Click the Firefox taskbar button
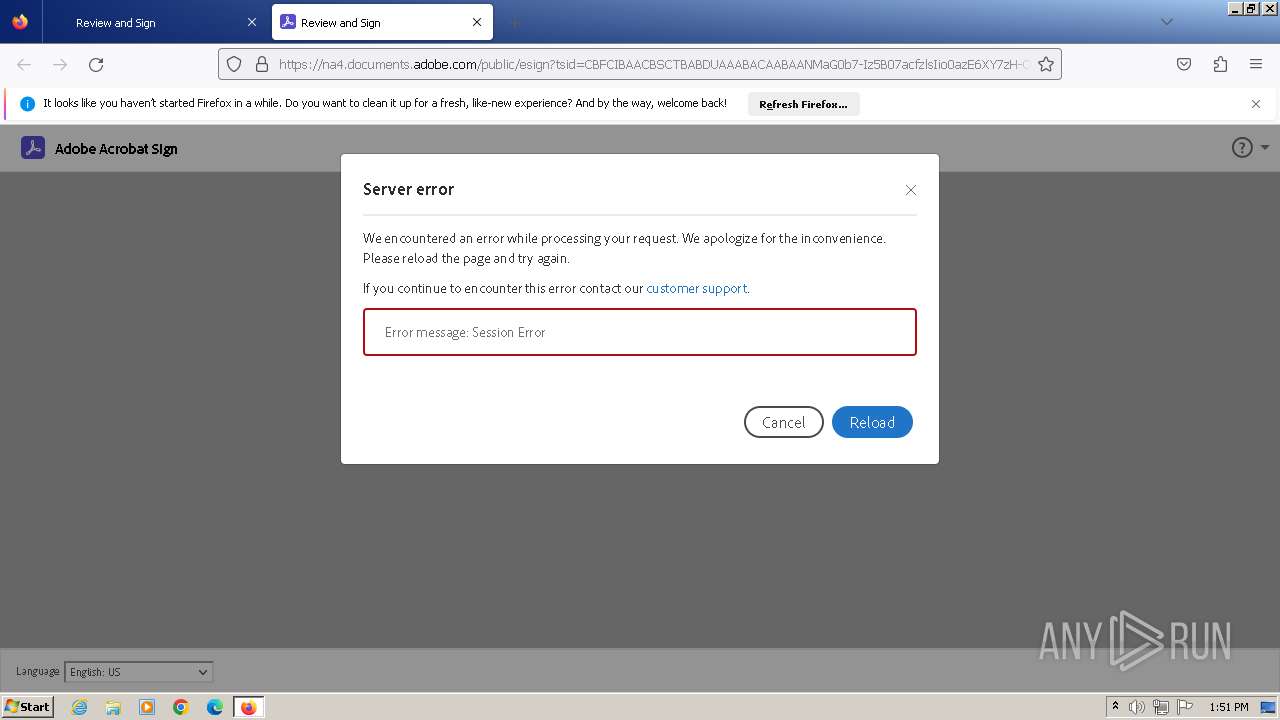 point(249,707)
